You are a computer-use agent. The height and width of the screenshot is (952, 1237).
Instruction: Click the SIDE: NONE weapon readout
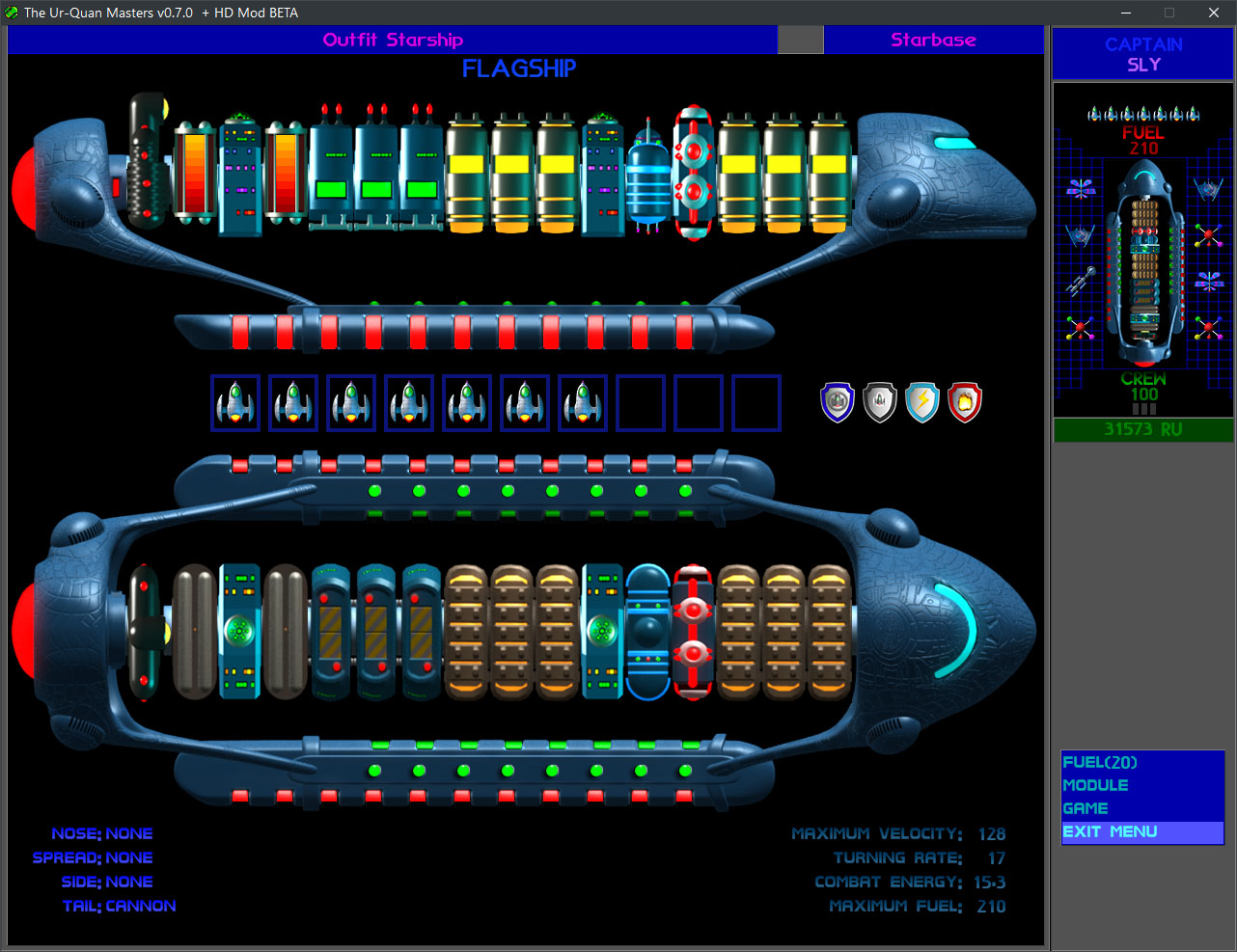(x=107, y=882)
